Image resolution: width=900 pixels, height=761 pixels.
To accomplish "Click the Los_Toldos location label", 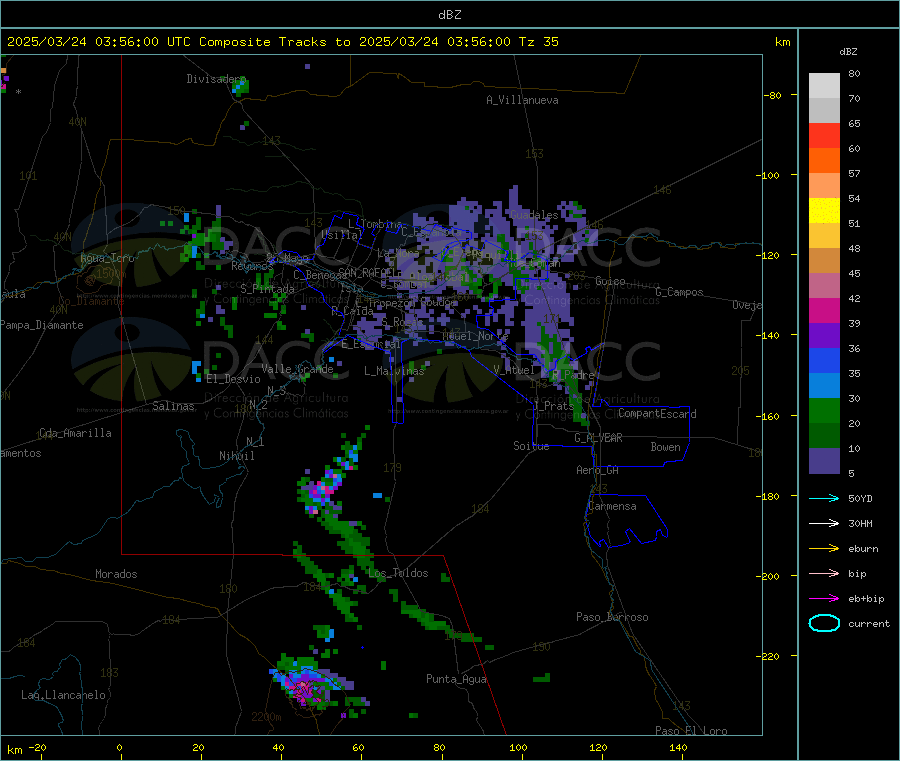I will pyautogui.click(x=398, y=573).
